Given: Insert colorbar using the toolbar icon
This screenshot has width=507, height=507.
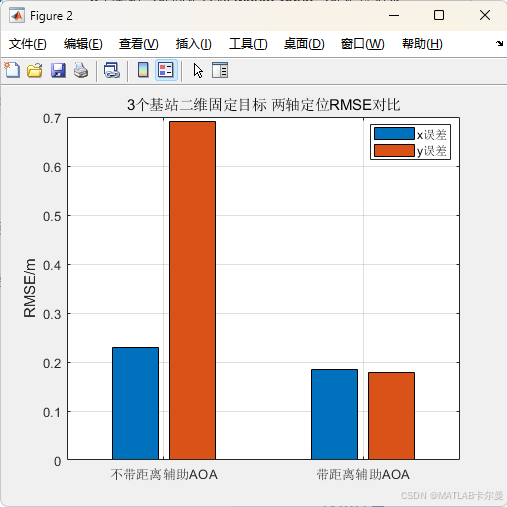Looking at the screenshot, I should pos(143,70).
